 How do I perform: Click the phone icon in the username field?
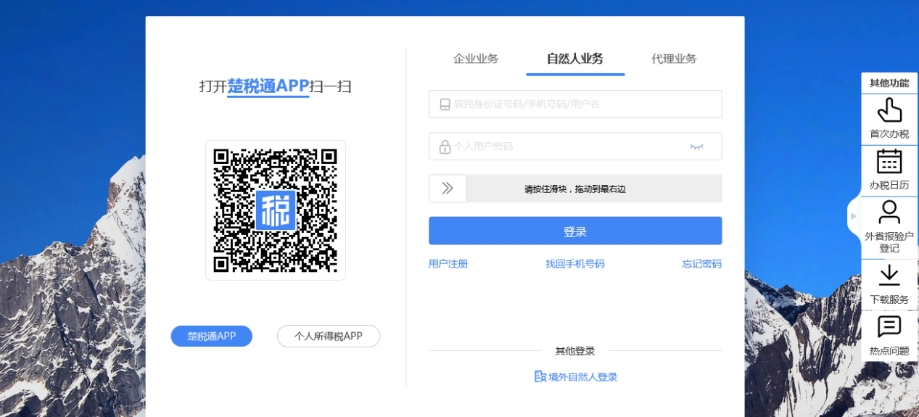pyautogui.click(x=444, y=105)
